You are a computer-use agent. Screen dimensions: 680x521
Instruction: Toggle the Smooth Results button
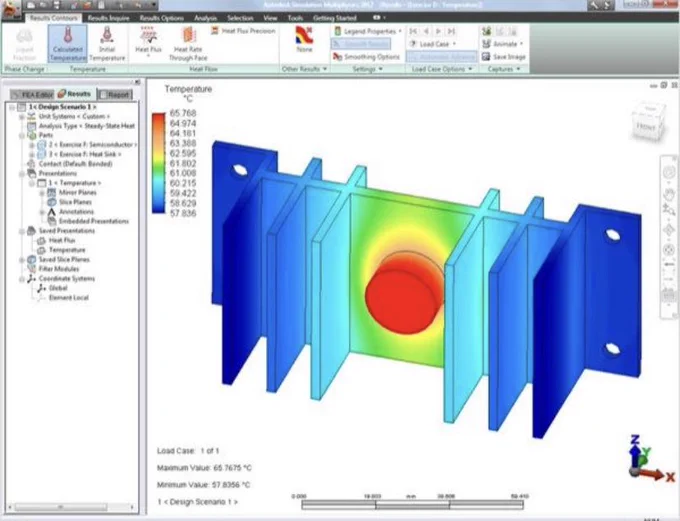coord(361,44)
